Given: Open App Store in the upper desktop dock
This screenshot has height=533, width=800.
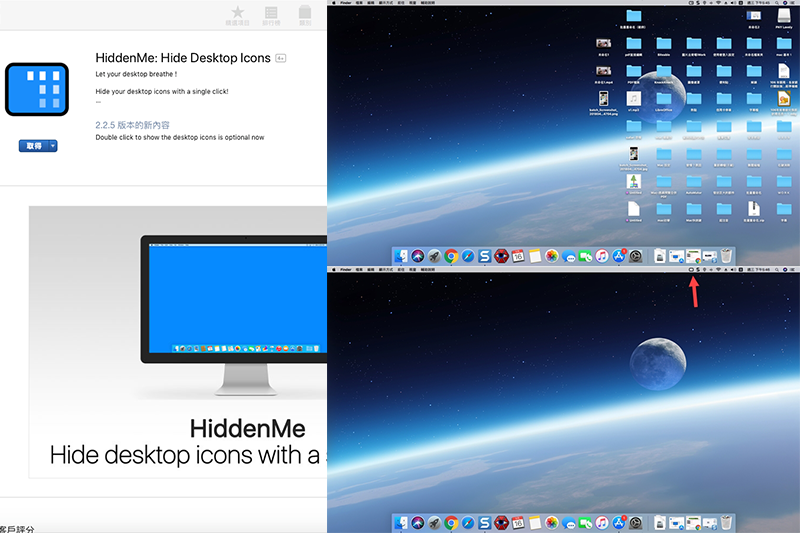Looking at the screenshot, I should pyautogui.click(x=619, y=256).
